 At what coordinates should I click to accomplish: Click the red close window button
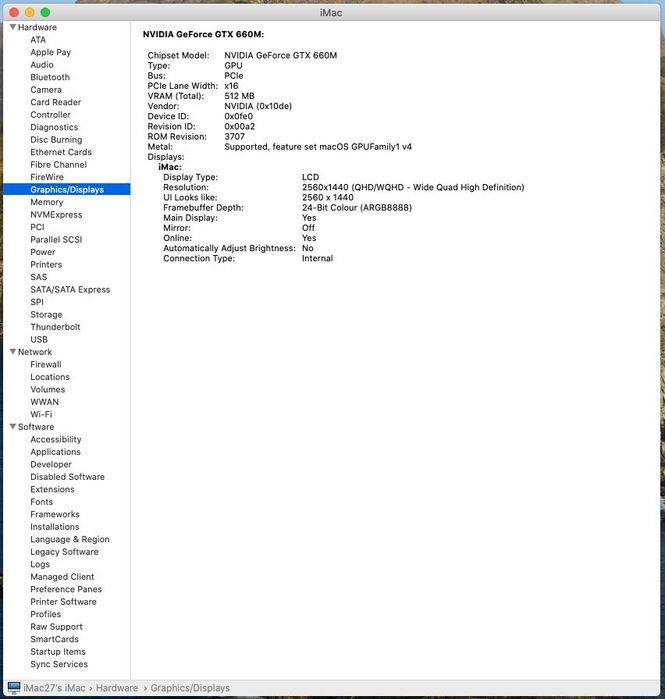(x=14, y=12)
